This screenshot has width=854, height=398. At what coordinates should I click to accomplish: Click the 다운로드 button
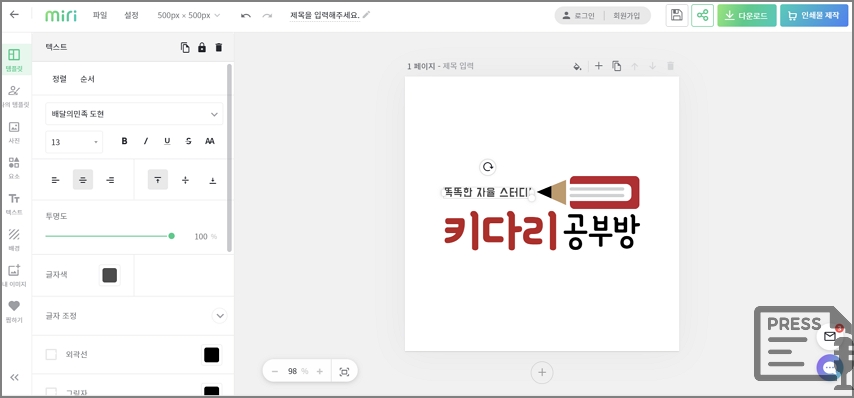tap(747, 15)
